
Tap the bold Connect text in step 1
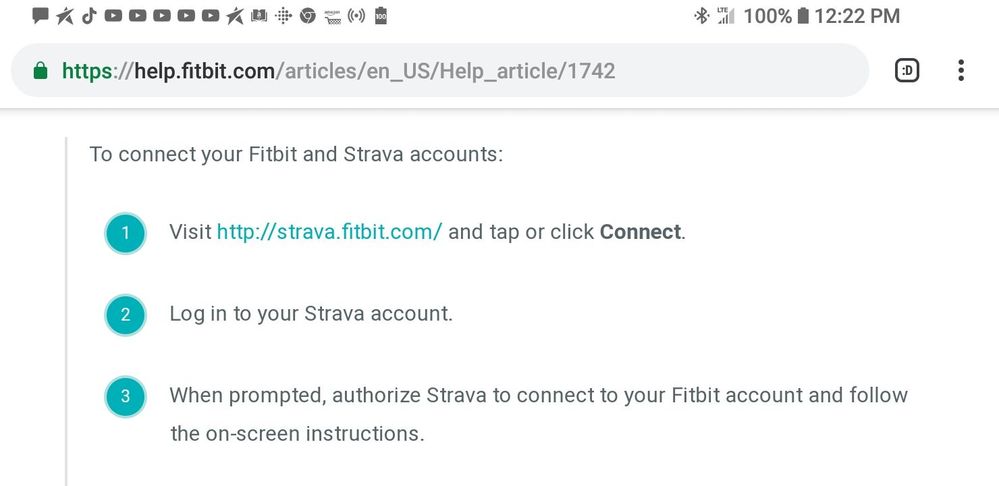[640, 232]
